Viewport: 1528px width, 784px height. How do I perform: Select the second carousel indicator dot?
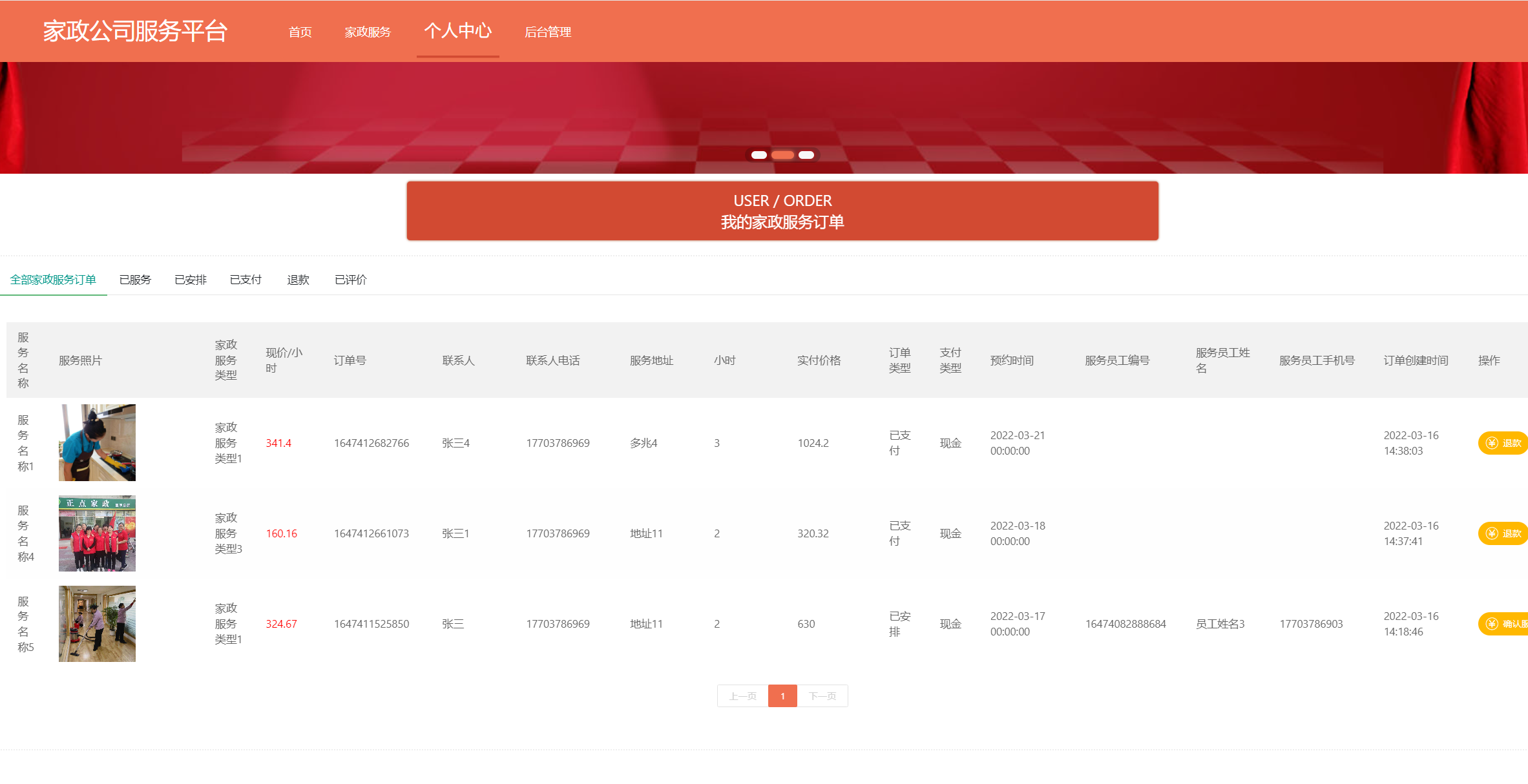coord(783,155)
